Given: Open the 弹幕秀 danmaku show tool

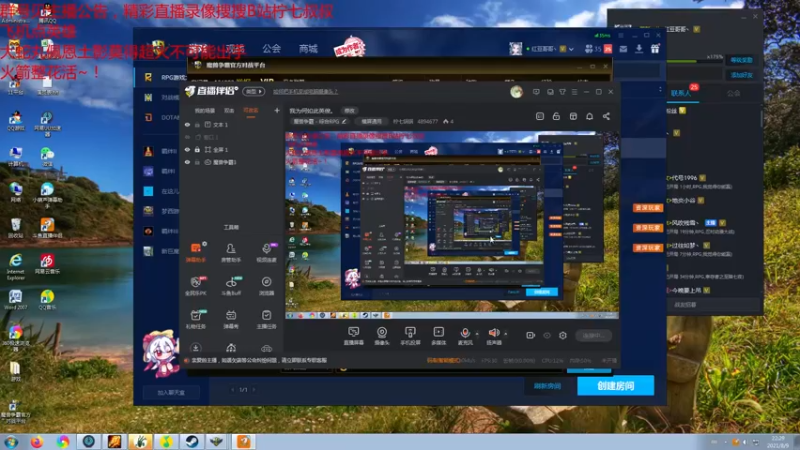Looking at the screenshot, I should coord(231,319).
